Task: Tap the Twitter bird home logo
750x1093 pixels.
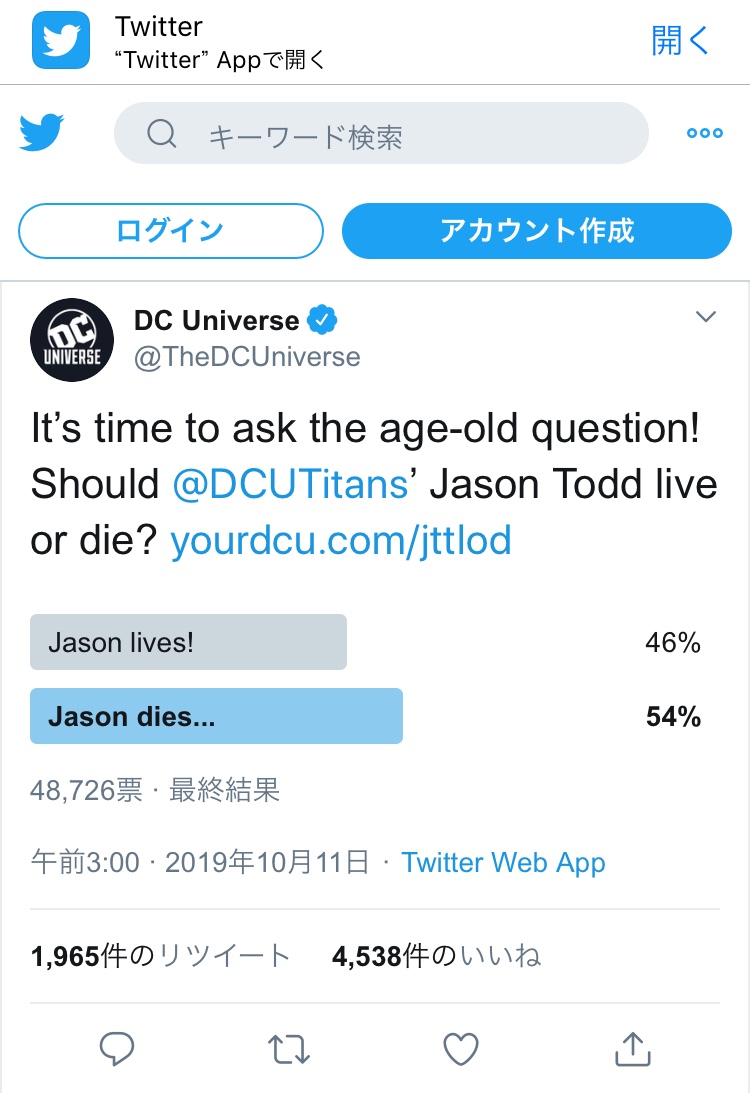Action: [x=42, y=133]
